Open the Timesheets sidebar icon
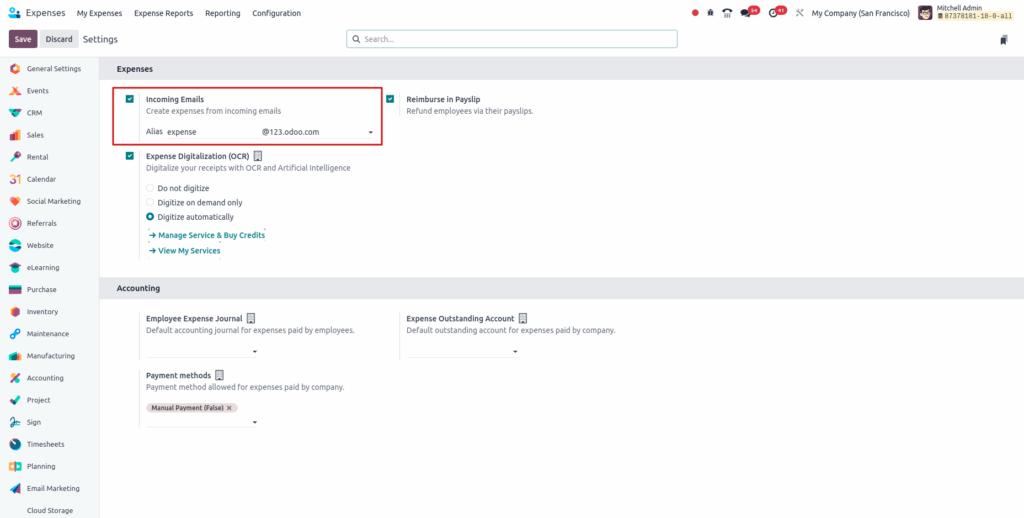Image resolution: width=1024 pixels, height=518 pixels. click(15, 444)
